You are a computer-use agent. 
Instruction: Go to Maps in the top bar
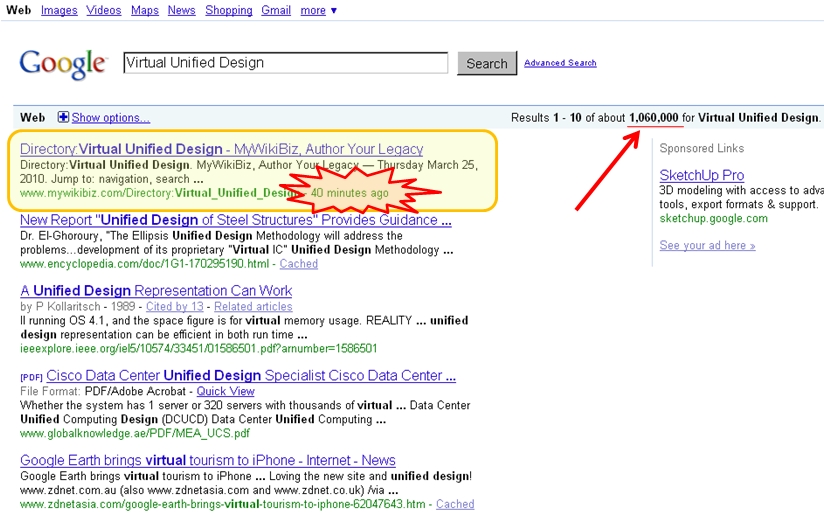tap(145, 10)
